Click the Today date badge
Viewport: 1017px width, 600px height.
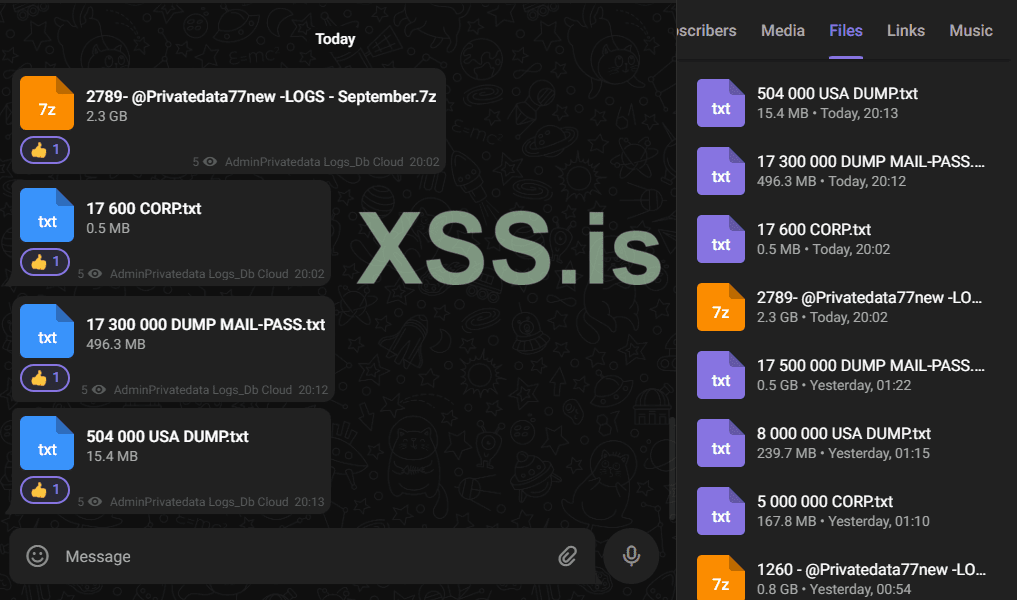click(335, 39)
